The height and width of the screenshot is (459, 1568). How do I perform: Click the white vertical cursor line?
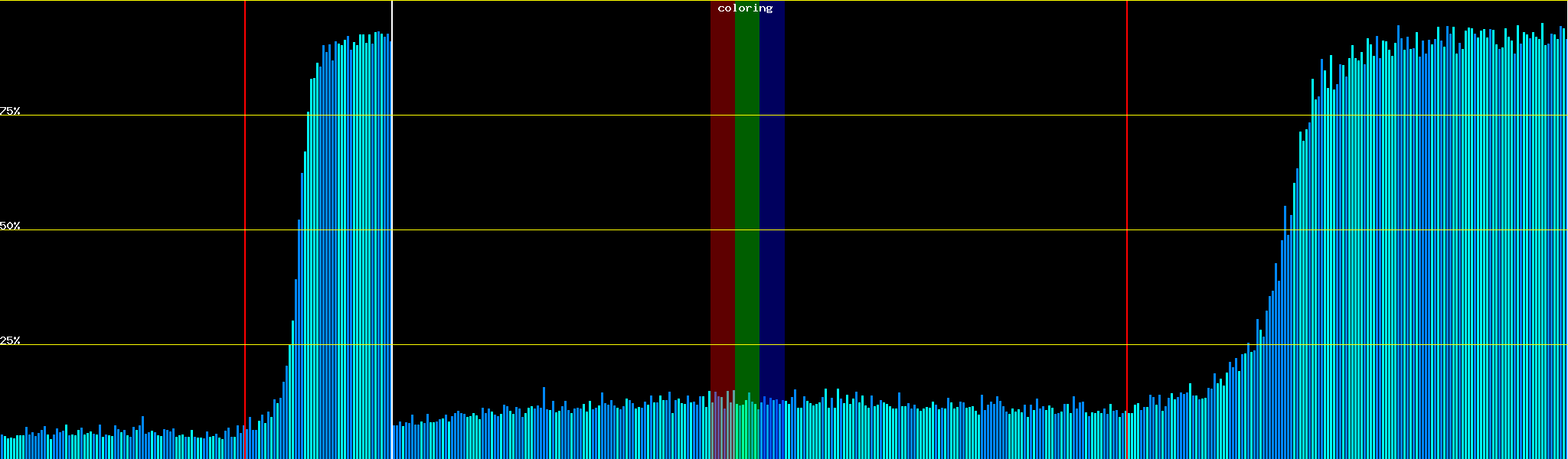392,229
